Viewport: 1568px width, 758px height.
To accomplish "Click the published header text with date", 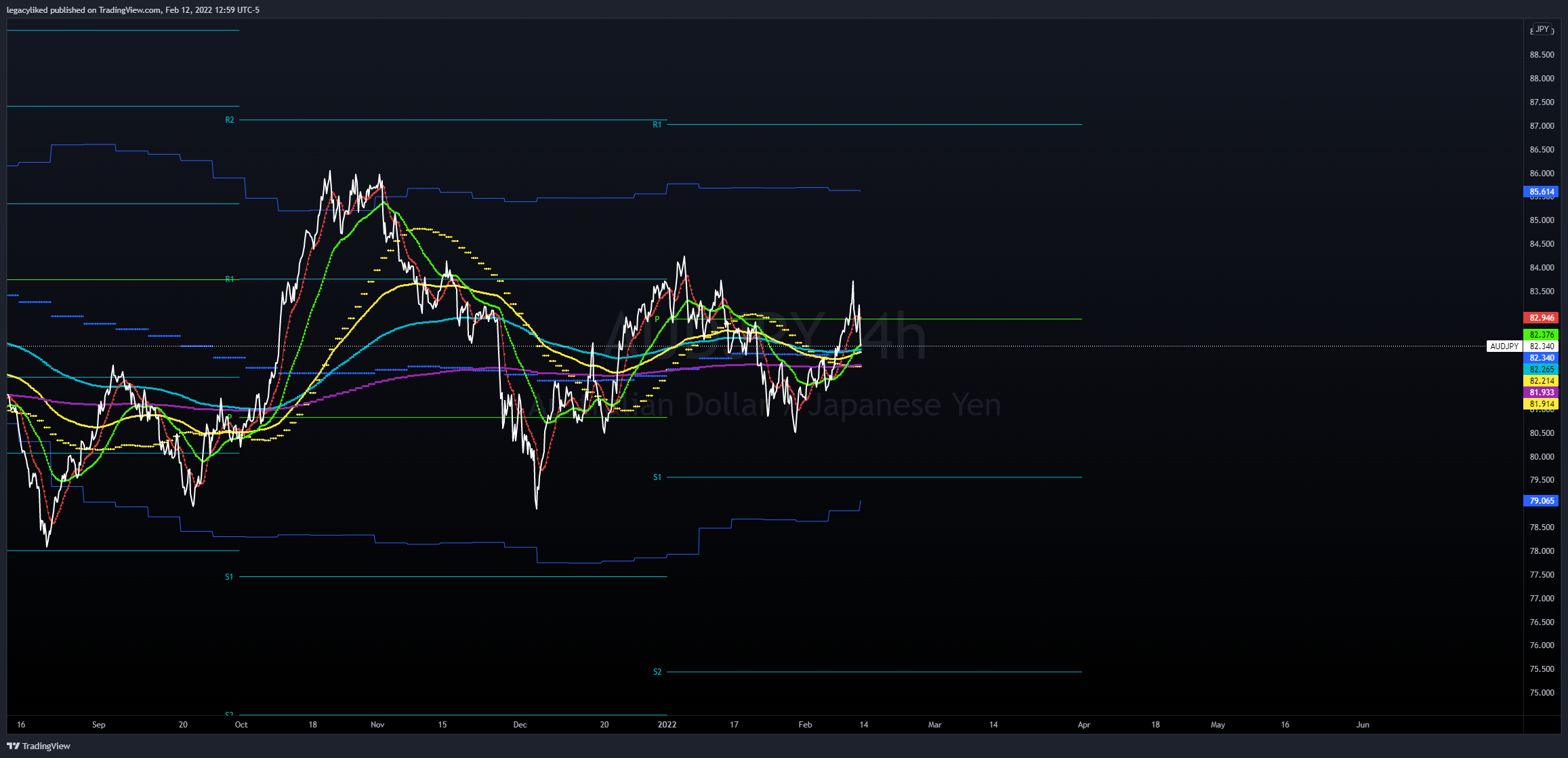I will [x=133, y=9].
